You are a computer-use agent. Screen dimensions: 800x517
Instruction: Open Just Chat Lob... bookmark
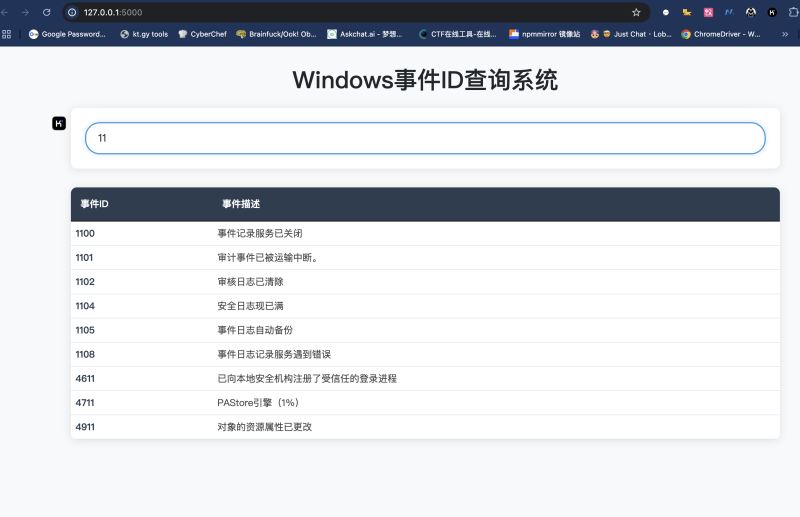point(631,34)
